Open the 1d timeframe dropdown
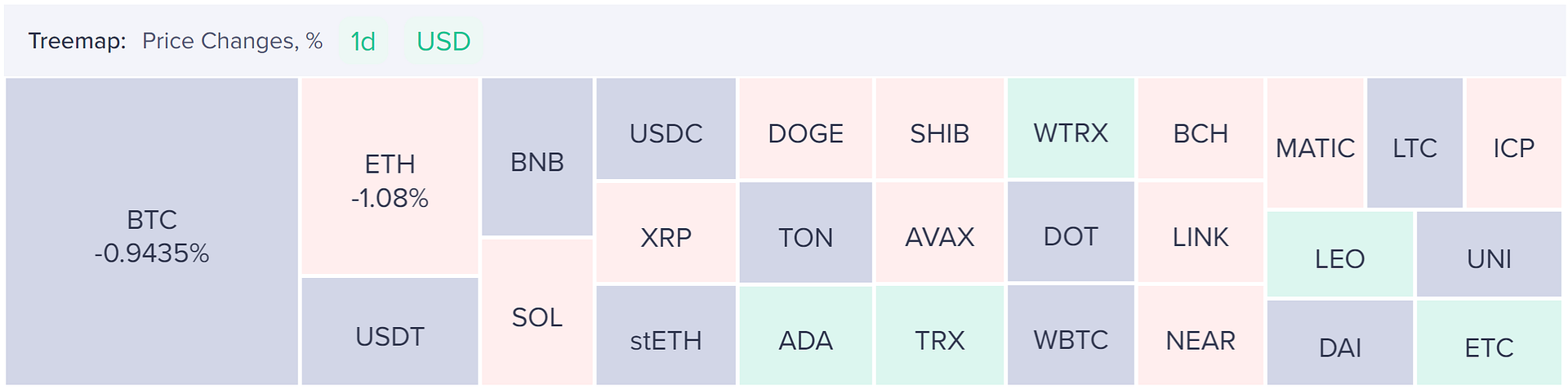Viewport: 1568px width, 390px height. tap(363, 41)
